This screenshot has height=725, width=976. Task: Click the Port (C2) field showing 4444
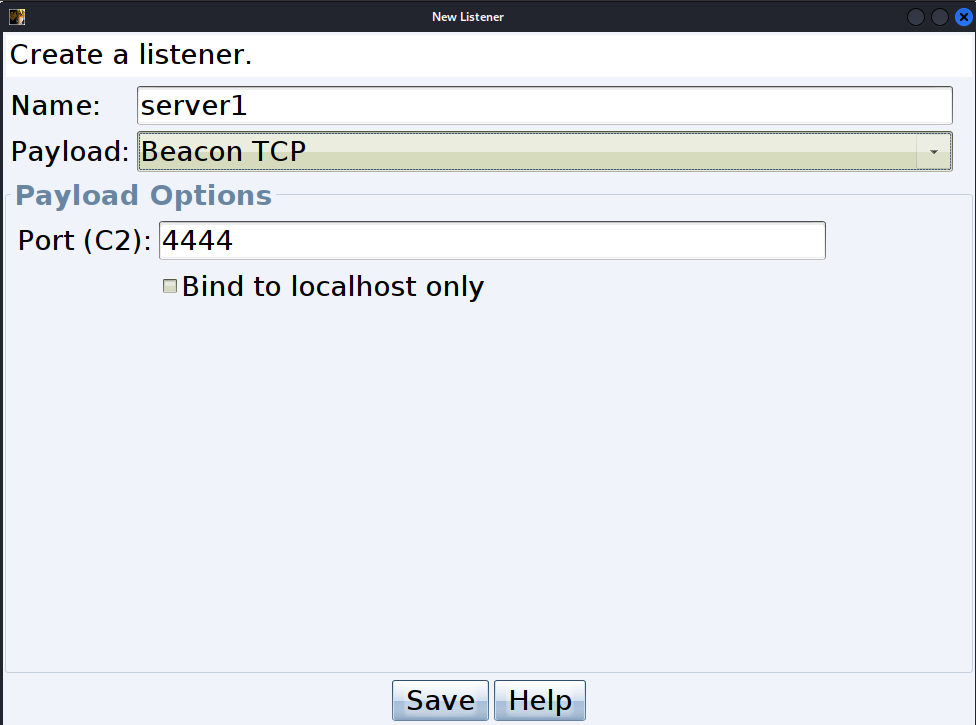pyautogui.click(x=492, y=240)
